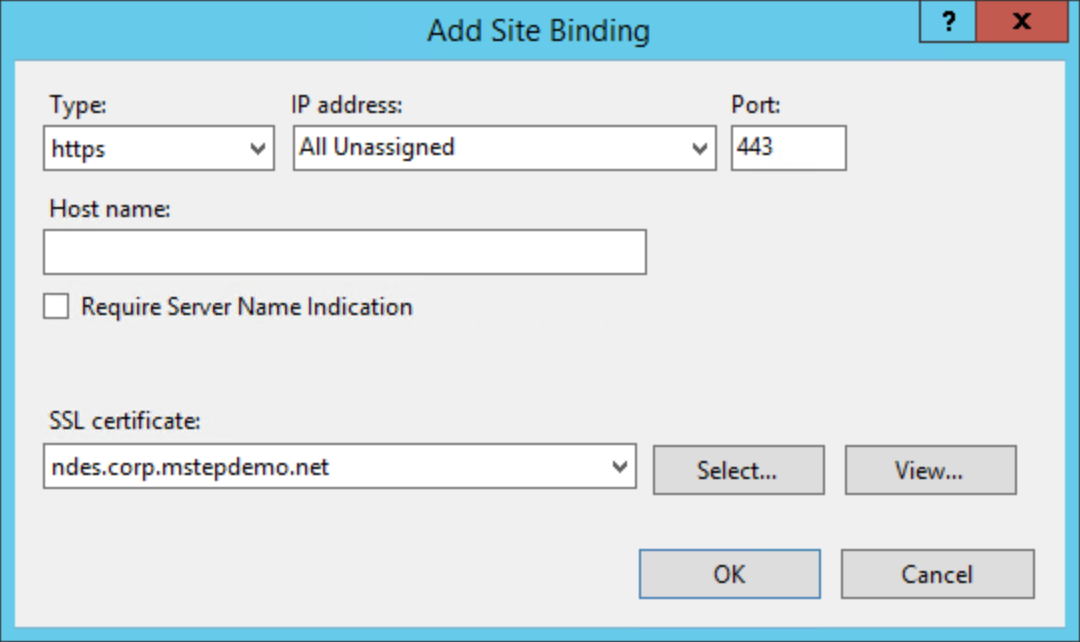The image size is (1080, 642).
Task: Click the "Type:" label
Action: (77, 104)
